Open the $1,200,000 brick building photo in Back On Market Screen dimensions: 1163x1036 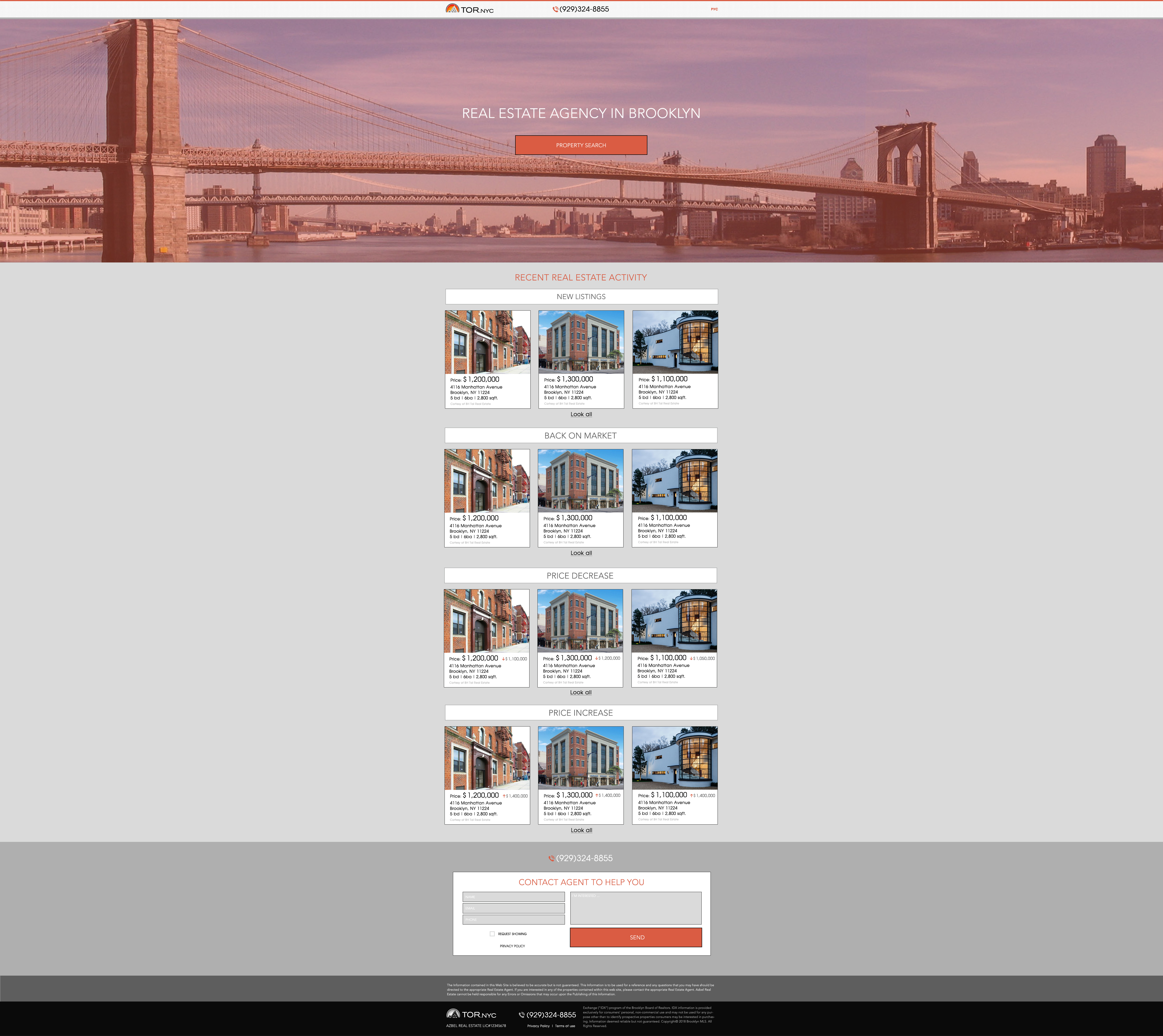tap(487, 481)
